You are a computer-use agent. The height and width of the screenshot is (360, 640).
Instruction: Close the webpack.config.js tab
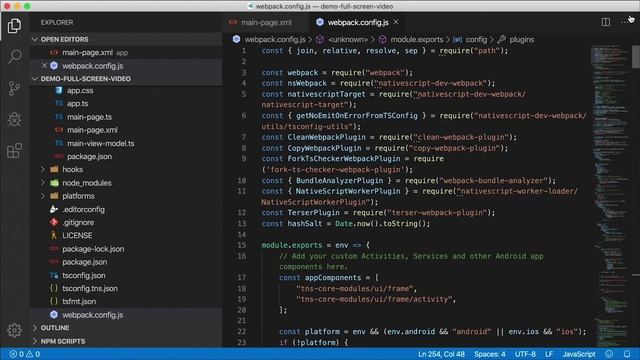[396, 22]
